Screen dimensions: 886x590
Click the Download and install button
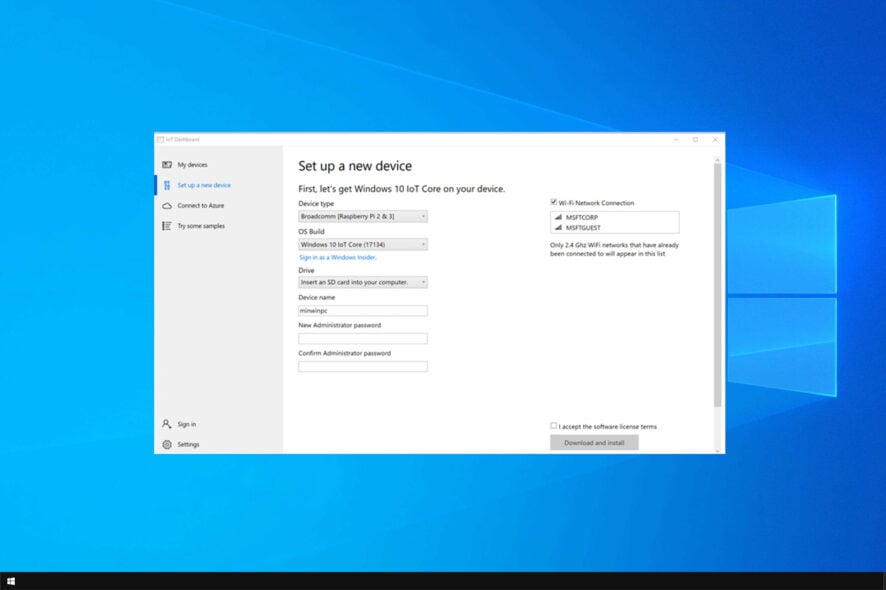594,442
